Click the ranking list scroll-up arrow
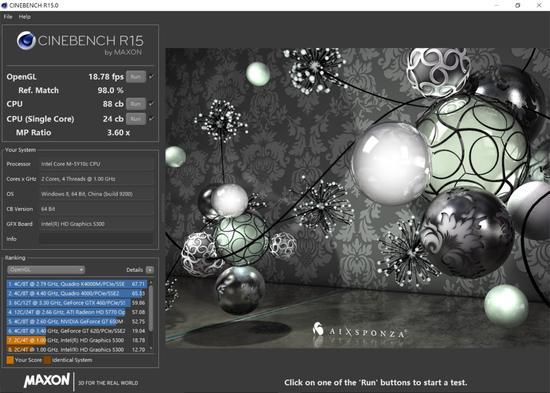This screenshot has width=550, height=393. coord(151,282)
